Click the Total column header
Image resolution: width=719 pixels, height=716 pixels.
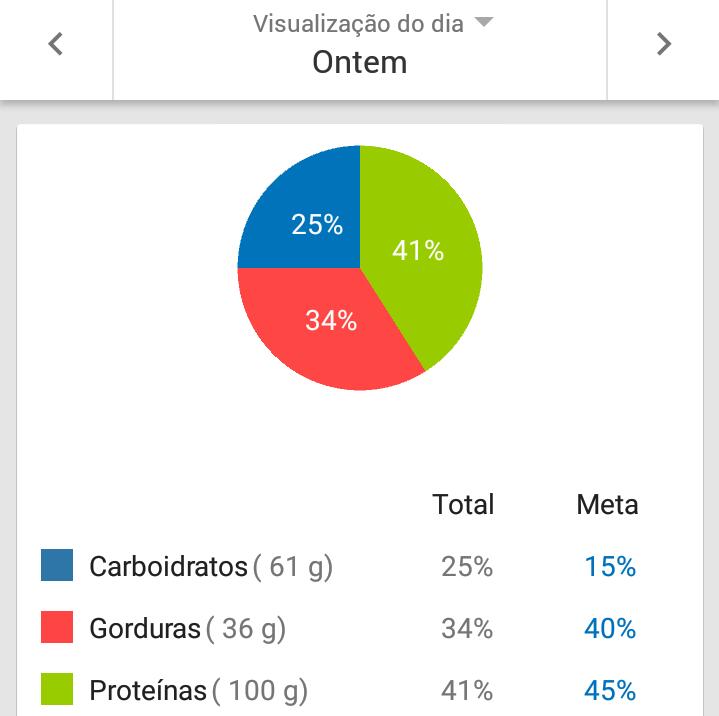pos(463,505)
